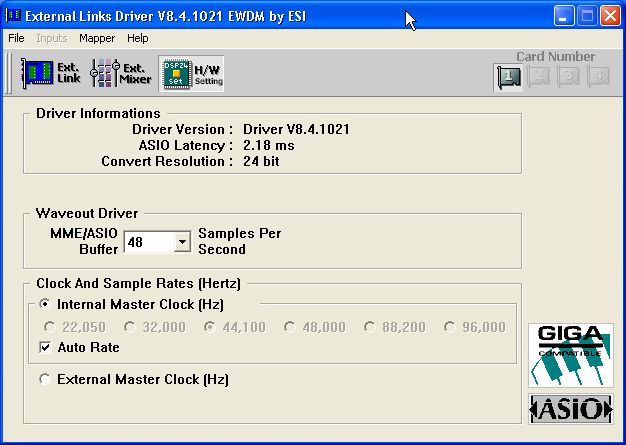This screenshot has height=445, width=626.
Task: Open the Inputs menu
Action: (x=52, y=38)
